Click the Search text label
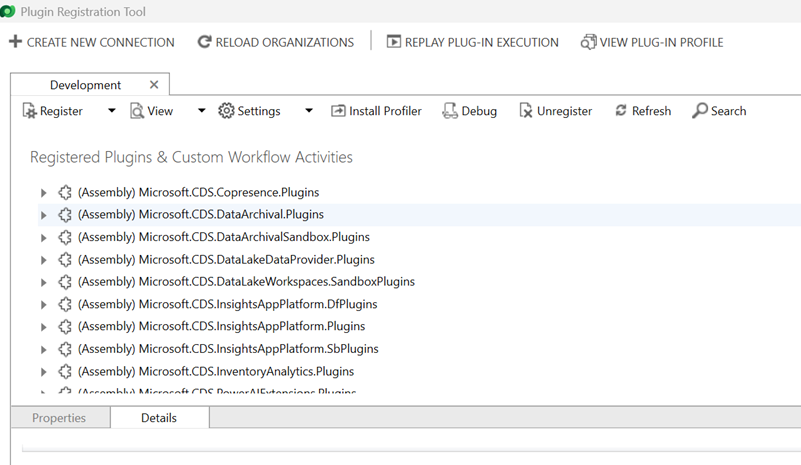This screenshot has height=465, width=801. 728,111
